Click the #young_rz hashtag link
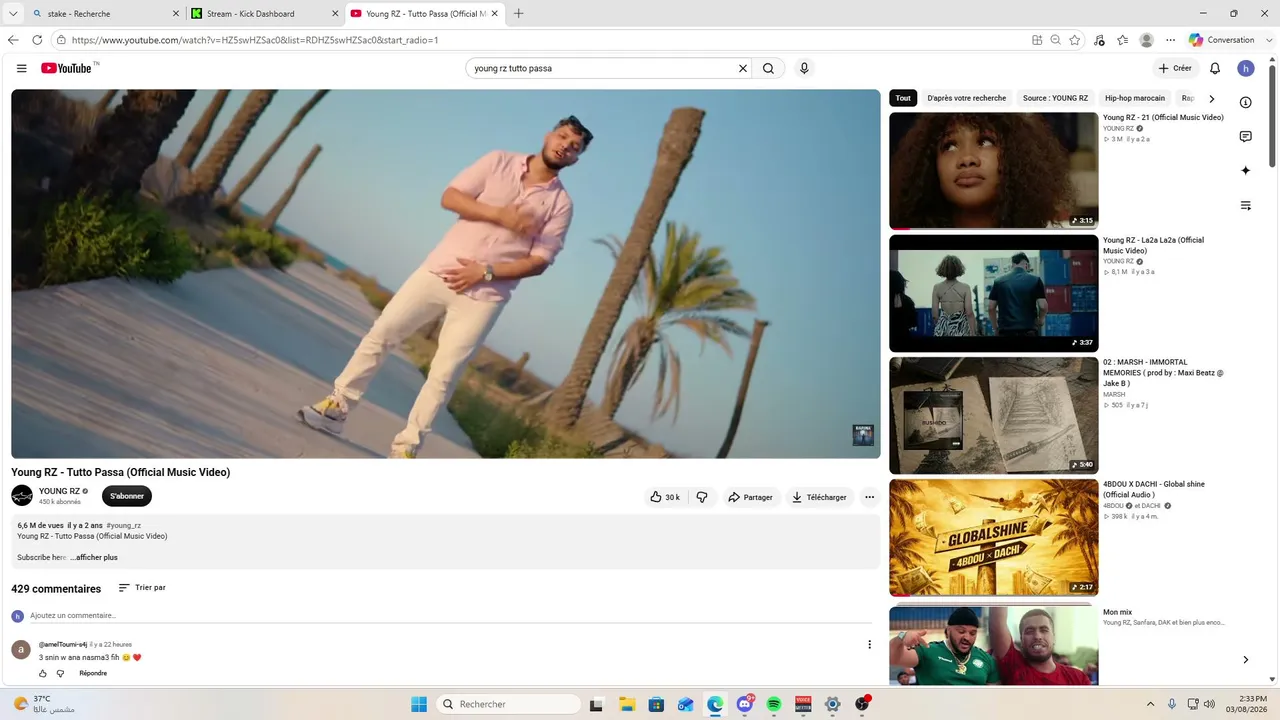Screen dimensions: 1280x720 click(124, 525)
